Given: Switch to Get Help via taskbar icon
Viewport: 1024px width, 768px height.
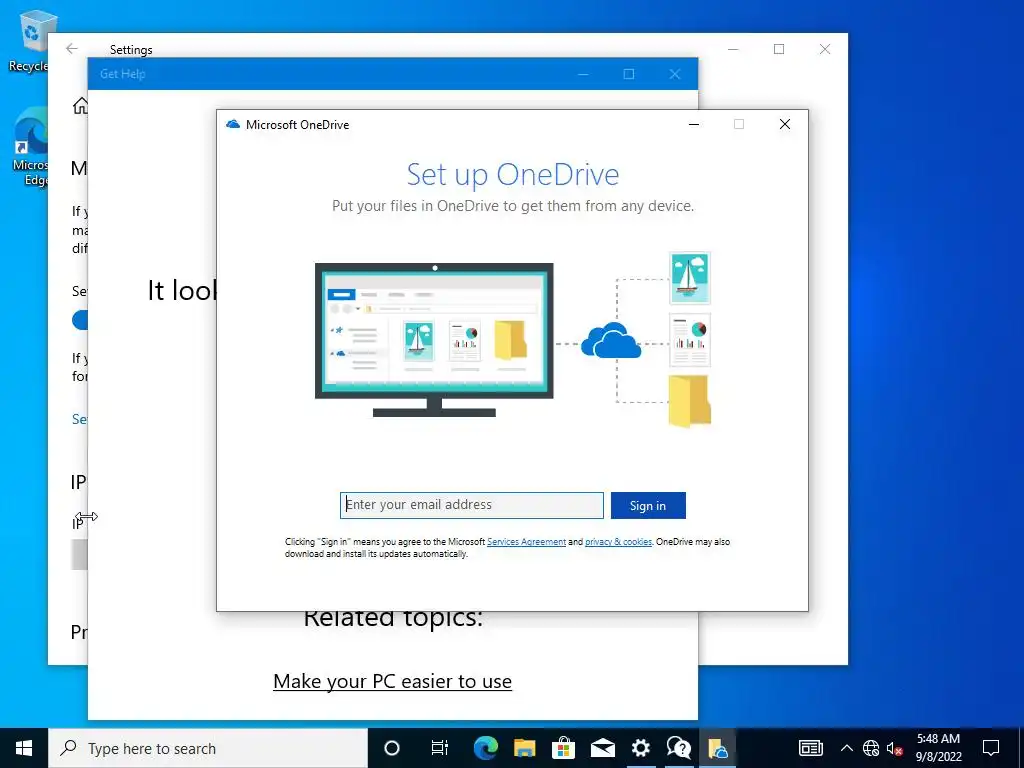Looking at the screenshot, I should pyautogui.click(x=679, y=748).
